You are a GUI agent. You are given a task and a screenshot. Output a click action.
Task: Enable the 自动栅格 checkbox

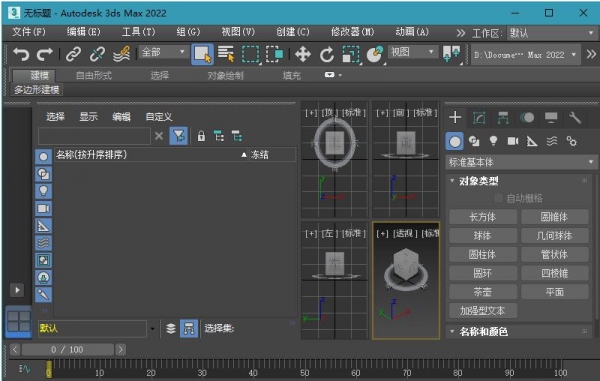(x=498, y=198)
